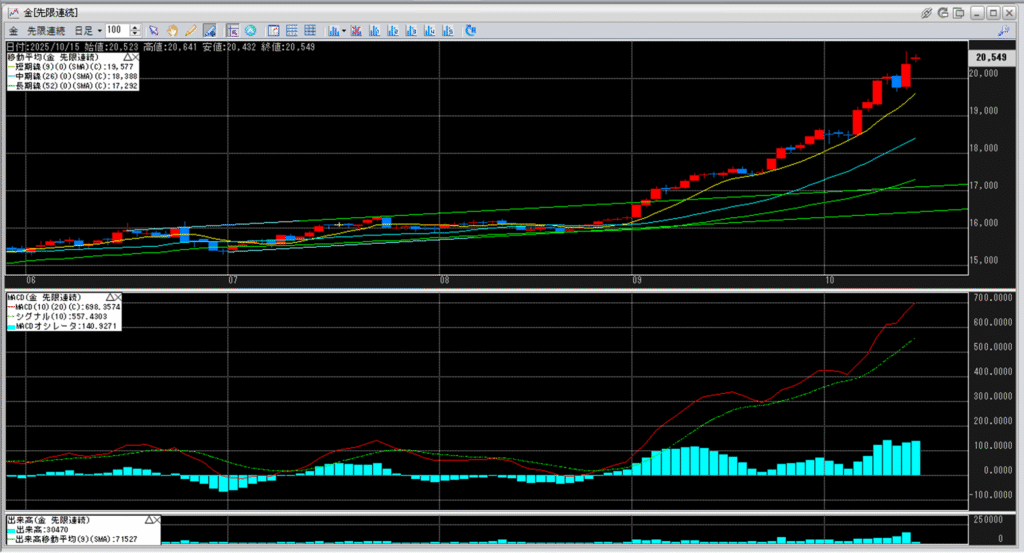1024x553 pixels.
Task: Toggle the bordered chart panel button beside the brush
Action: 232,30
